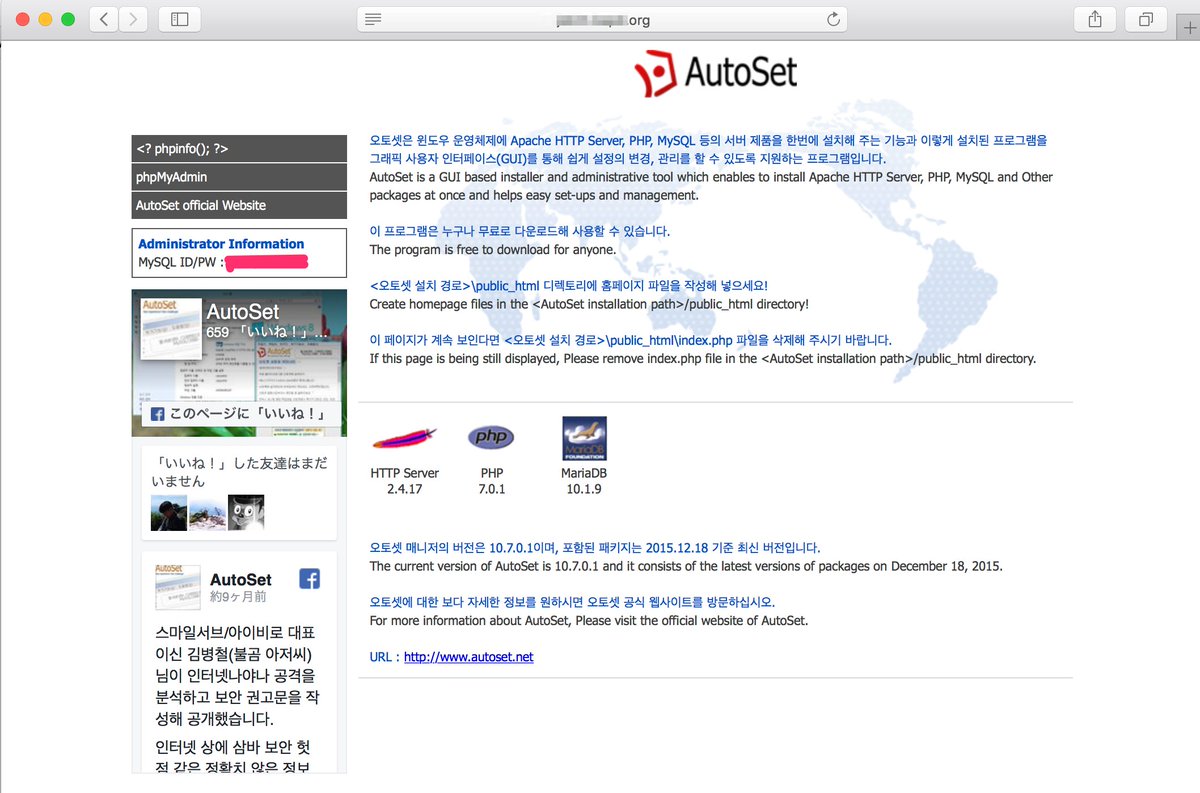Viewport: 1200px width, 793px height.
Task: Open the Share menu in Safari toolbar
Action: [1094, 18]
